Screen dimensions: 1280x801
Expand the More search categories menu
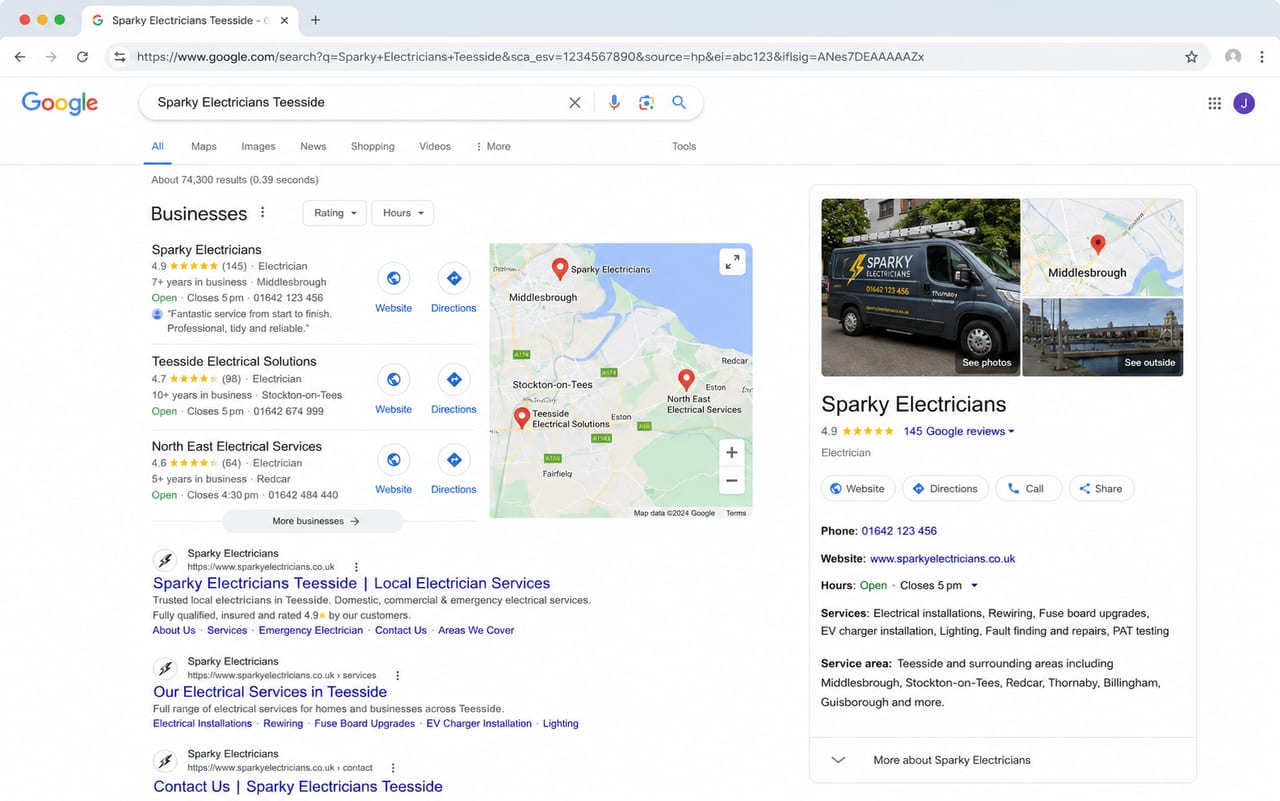[493, 146]
